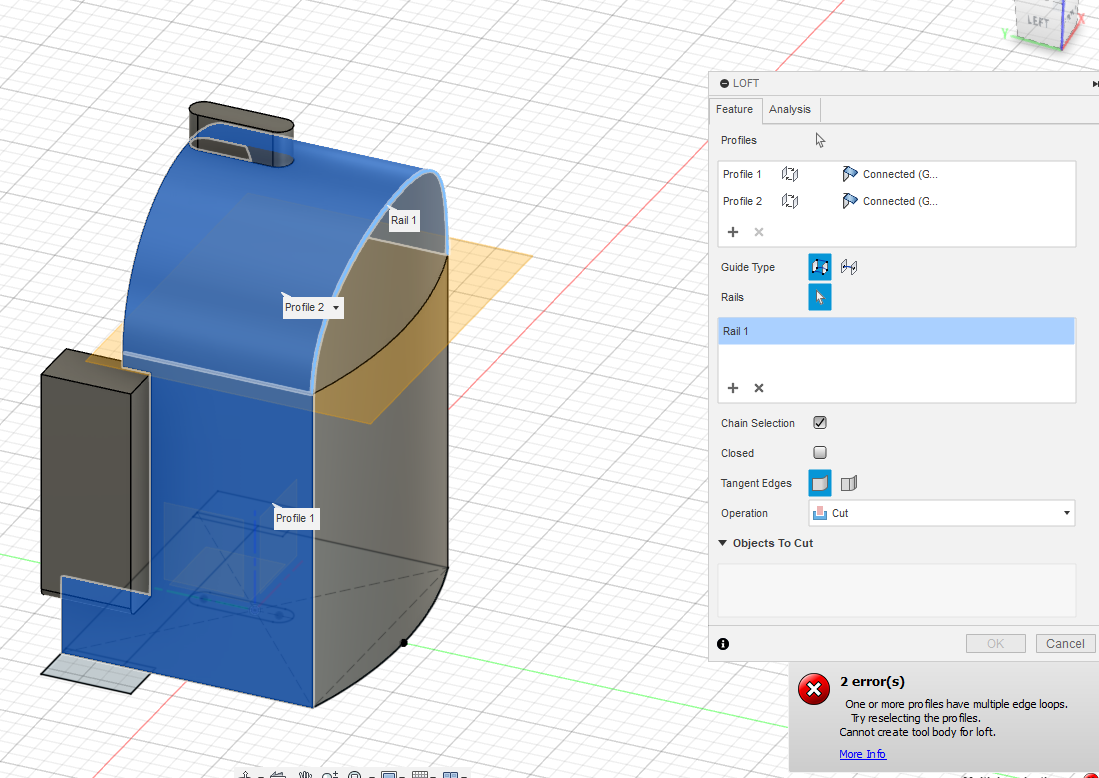Select the first Profile 1 selection icon
Viewport: 1099px width, 778px height.
click(789, 173)
